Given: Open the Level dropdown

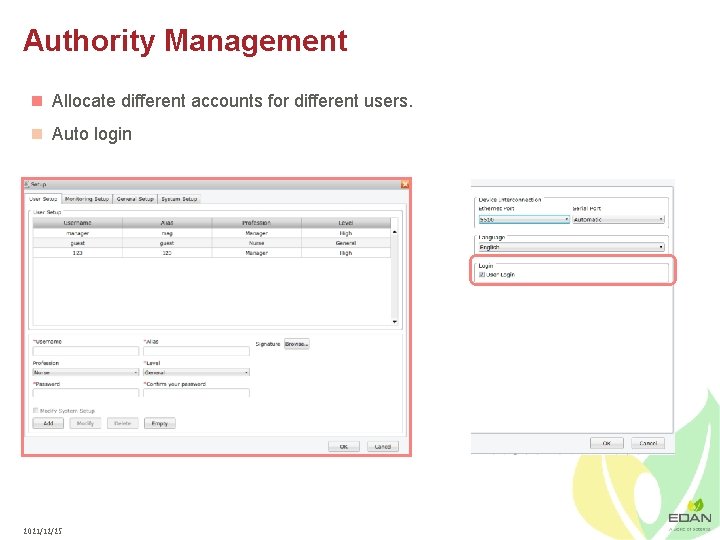Looking at the screenshot, I should tap(196, 372).
